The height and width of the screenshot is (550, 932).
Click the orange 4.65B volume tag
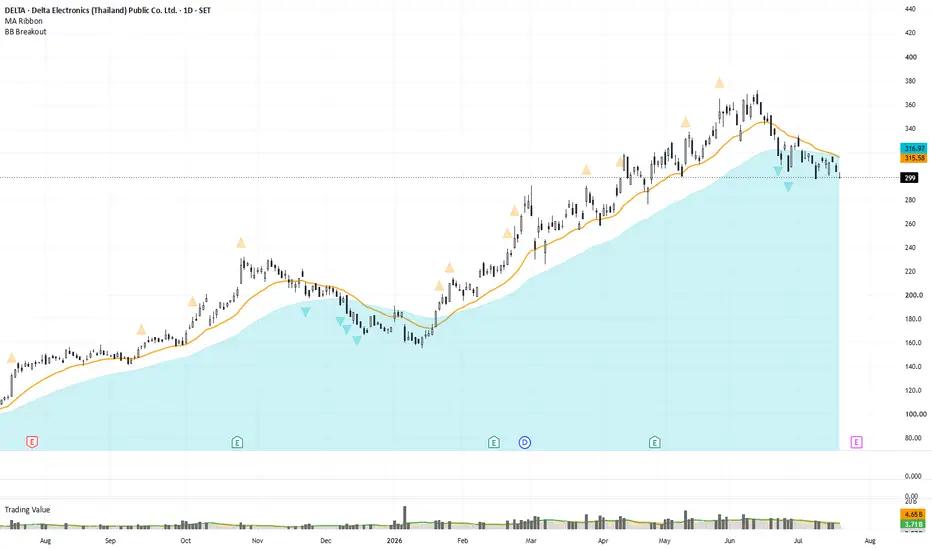click(x=914, y=514)
